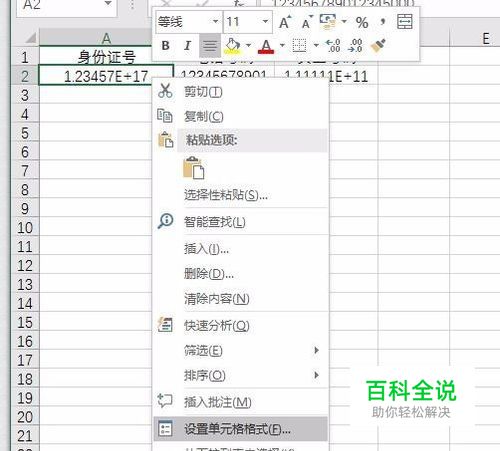This screenshot has width=500, height=451.
Task: Apply fill color bucket icon
Action: [x=233, y=46]
